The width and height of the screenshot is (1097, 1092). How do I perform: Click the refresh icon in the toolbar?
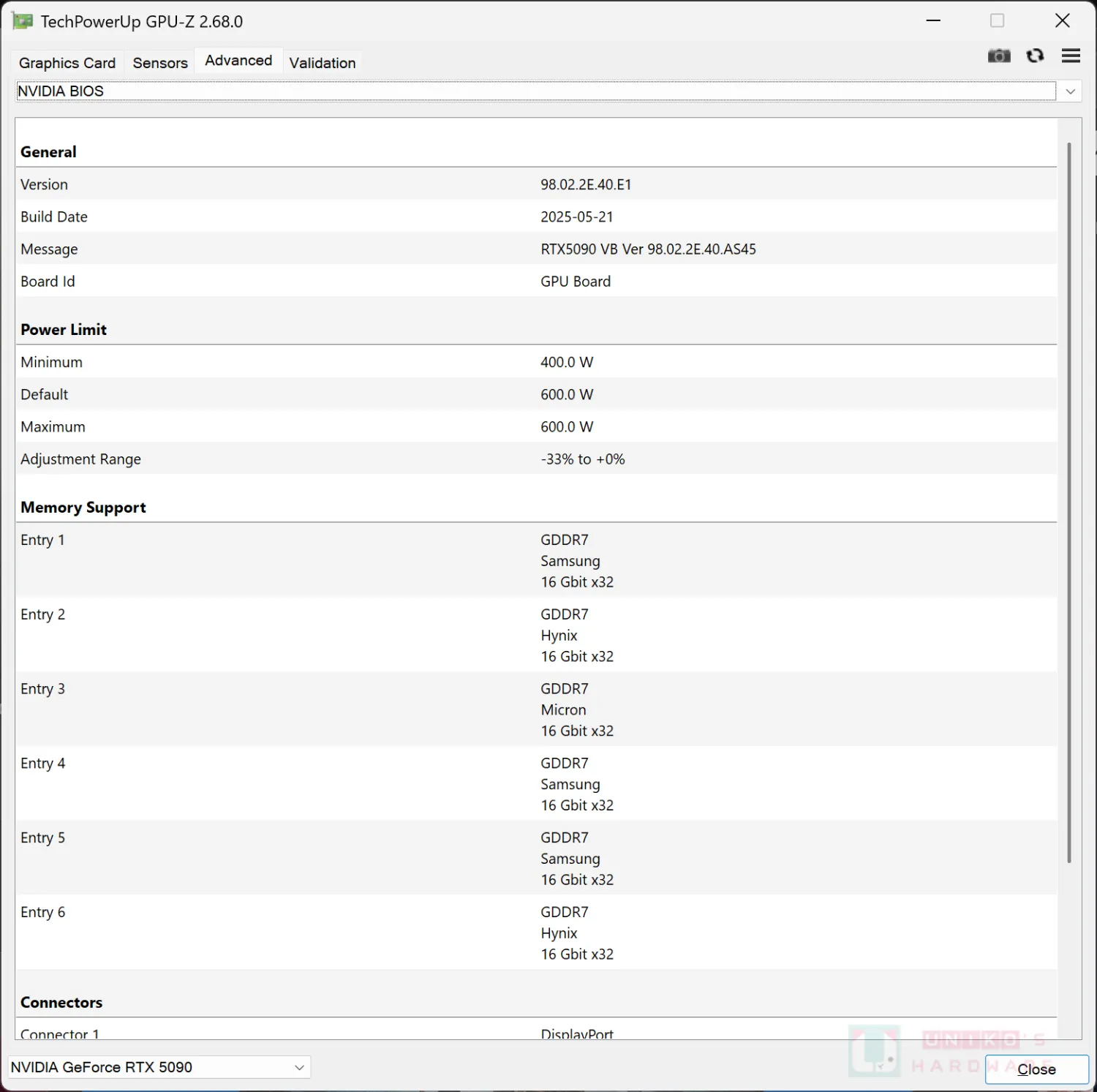pyautogui.click(x=1035, y=56)
